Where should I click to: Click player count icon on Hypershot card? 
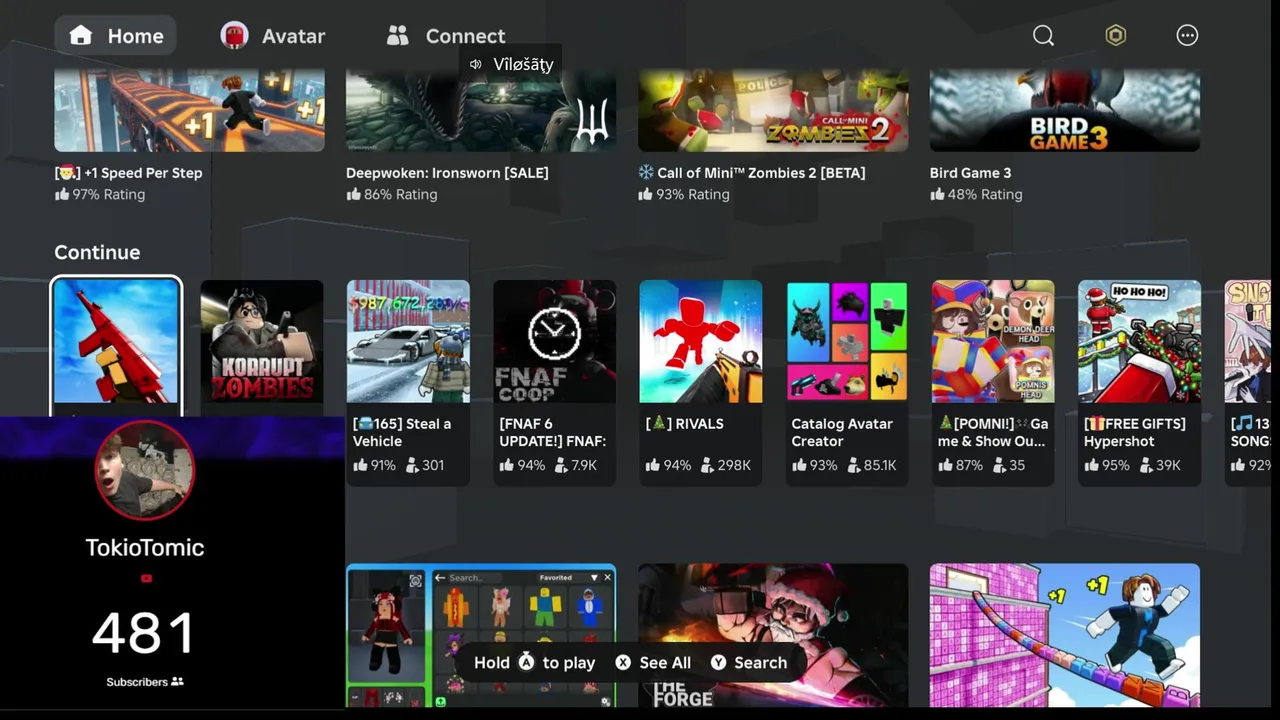tap(1145, 465)
